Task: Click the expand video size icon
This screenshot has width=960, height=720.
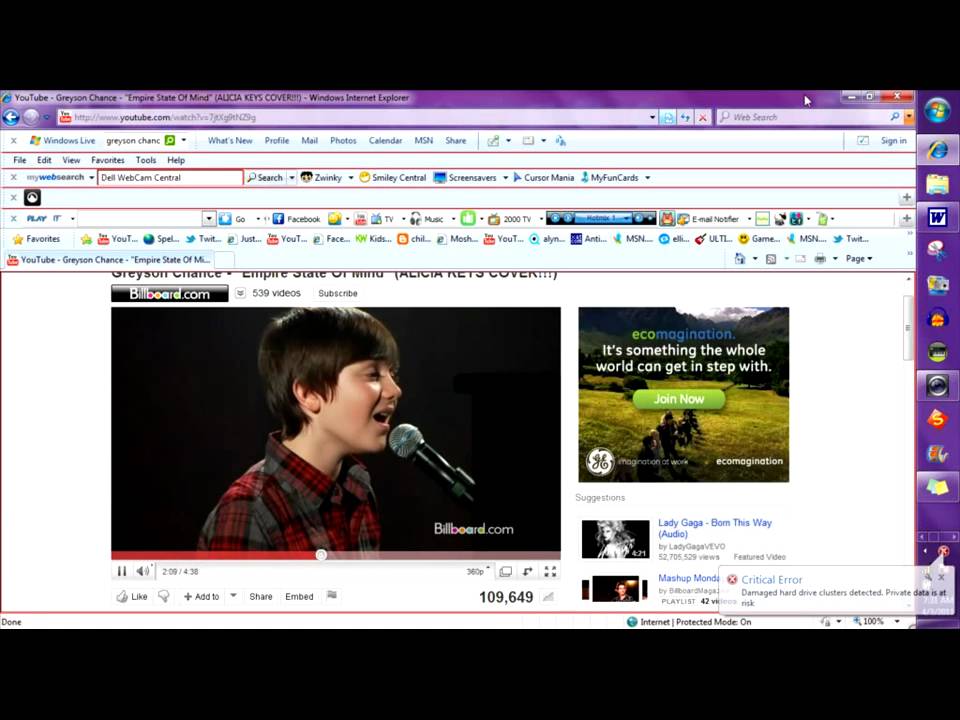Action: coord(528,571)
